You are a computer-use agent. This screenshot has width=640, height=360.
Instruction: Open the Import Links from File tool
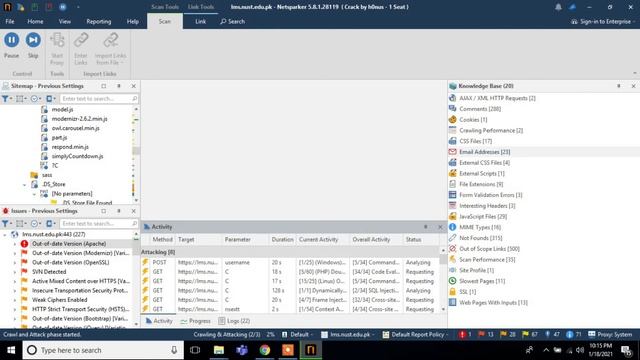pyautogui.click(x=110, y=49)
